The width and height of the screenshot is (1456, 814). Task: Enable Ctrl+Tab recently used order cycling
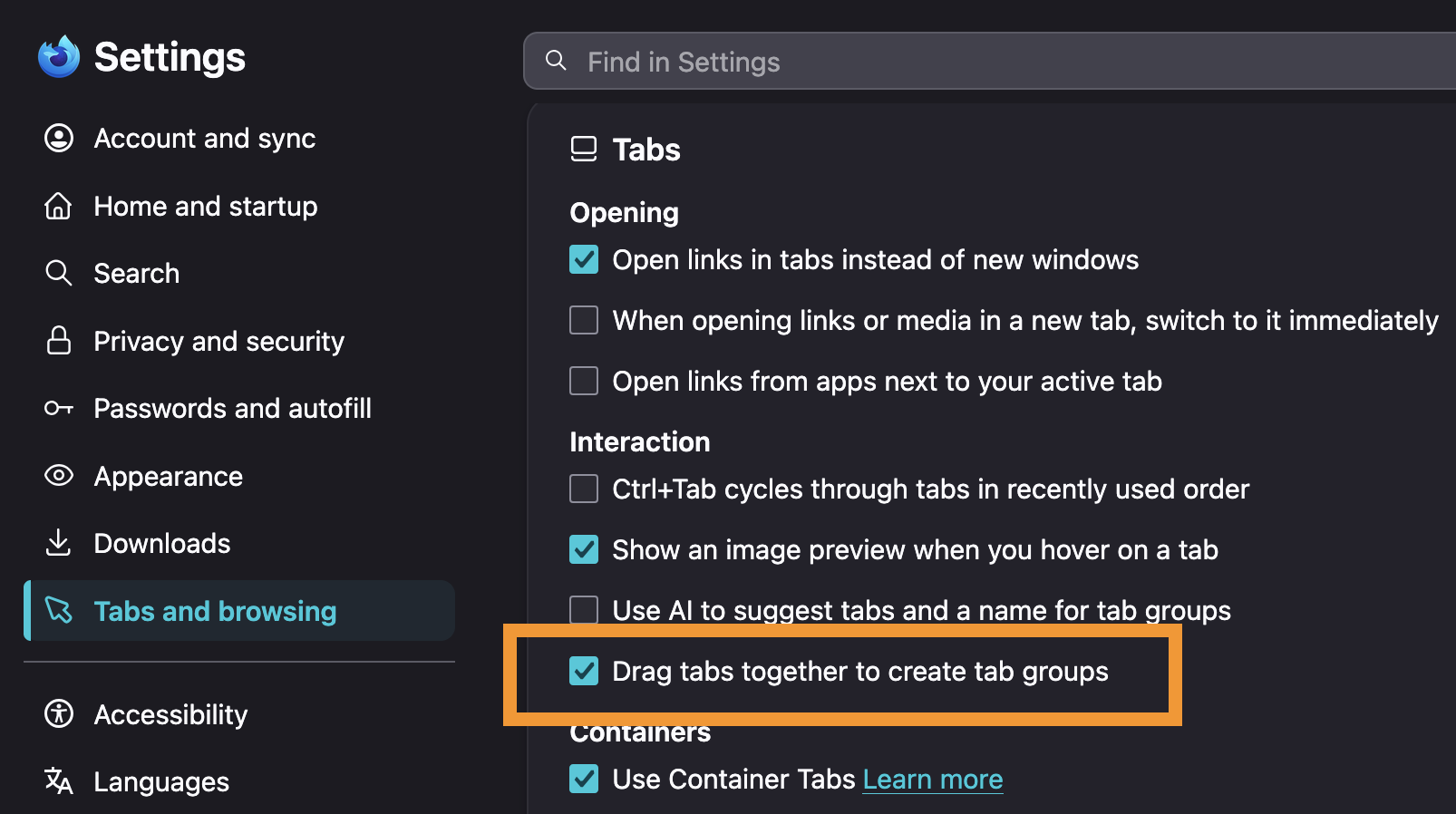coord(584,489)
